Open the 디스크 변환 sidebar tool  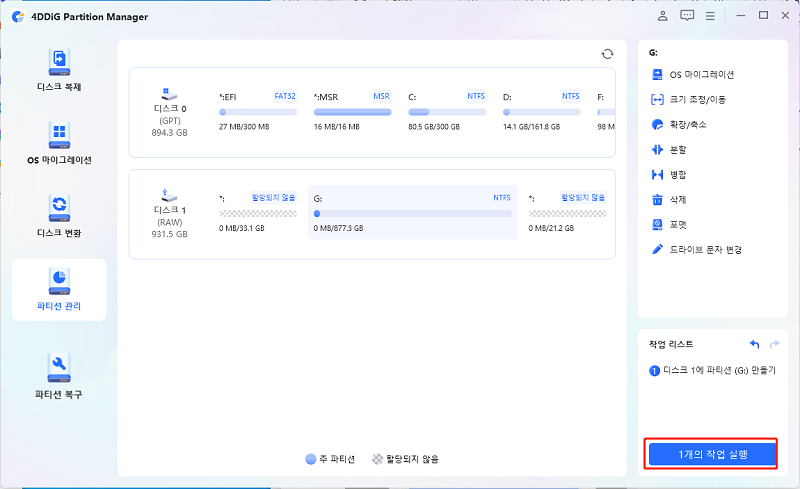pos(59,216)
